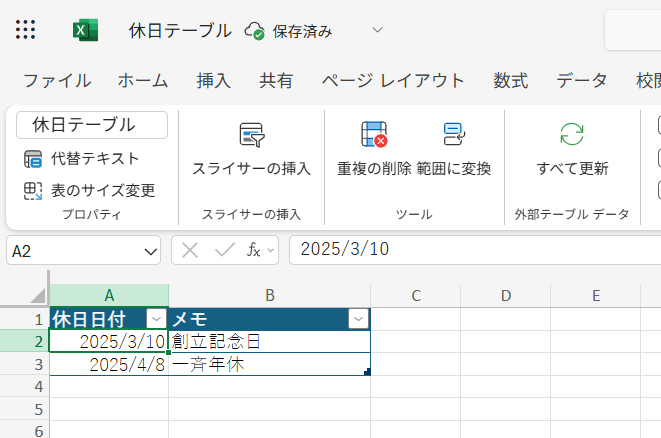Viewport: 661px width, 438px height.
Task: Open the メモ filter dropdown
Action: point(359,319)
